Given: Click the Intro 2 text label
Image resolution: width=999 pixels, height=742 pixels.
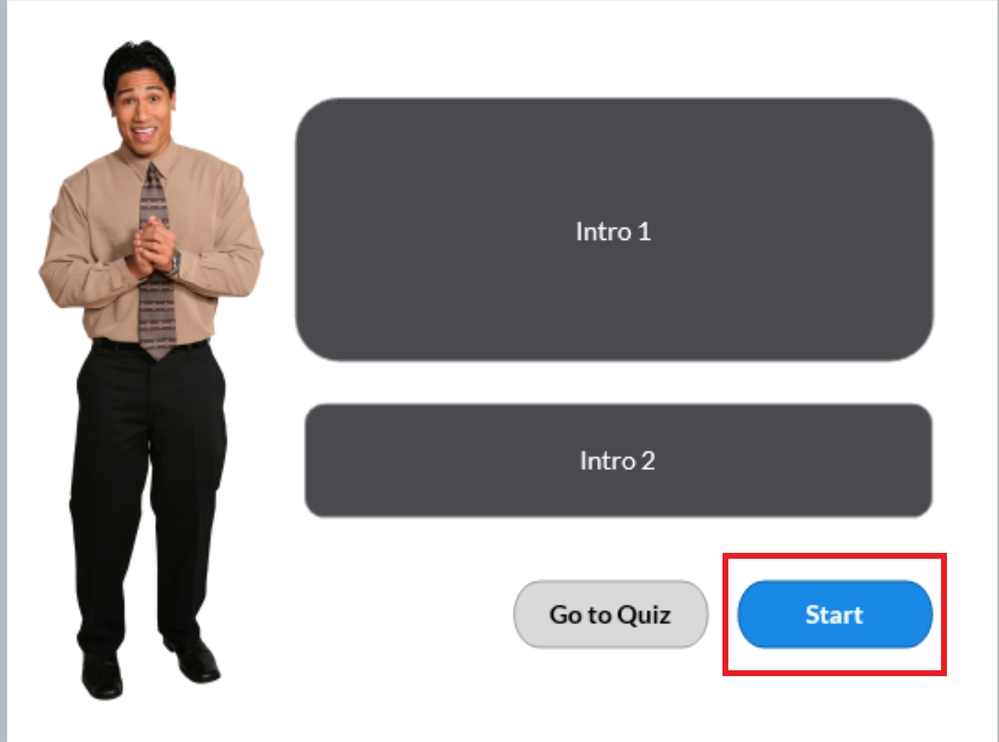Looking at the screenshot, I should click(x=617, y=460).
